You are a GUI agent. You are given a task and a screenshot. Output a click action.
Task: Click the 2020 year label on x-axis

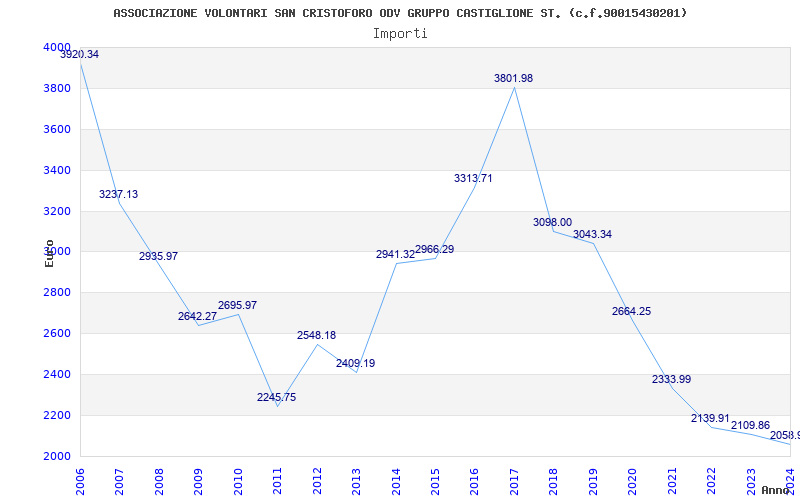click(x=633, y=481)
